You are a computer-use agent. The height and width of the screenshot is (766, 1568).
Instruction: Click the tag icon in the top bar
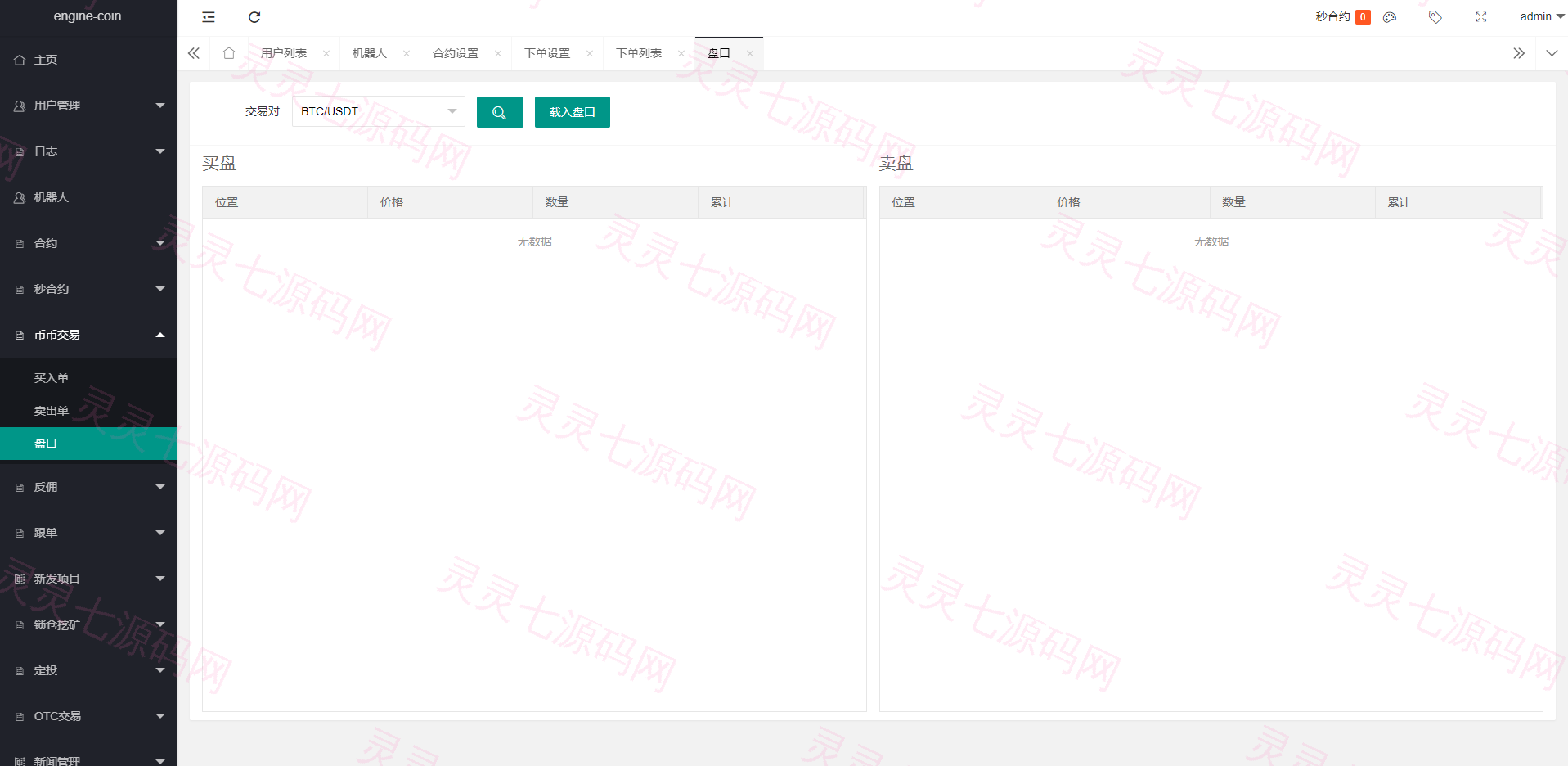[x=1435, y=17]
